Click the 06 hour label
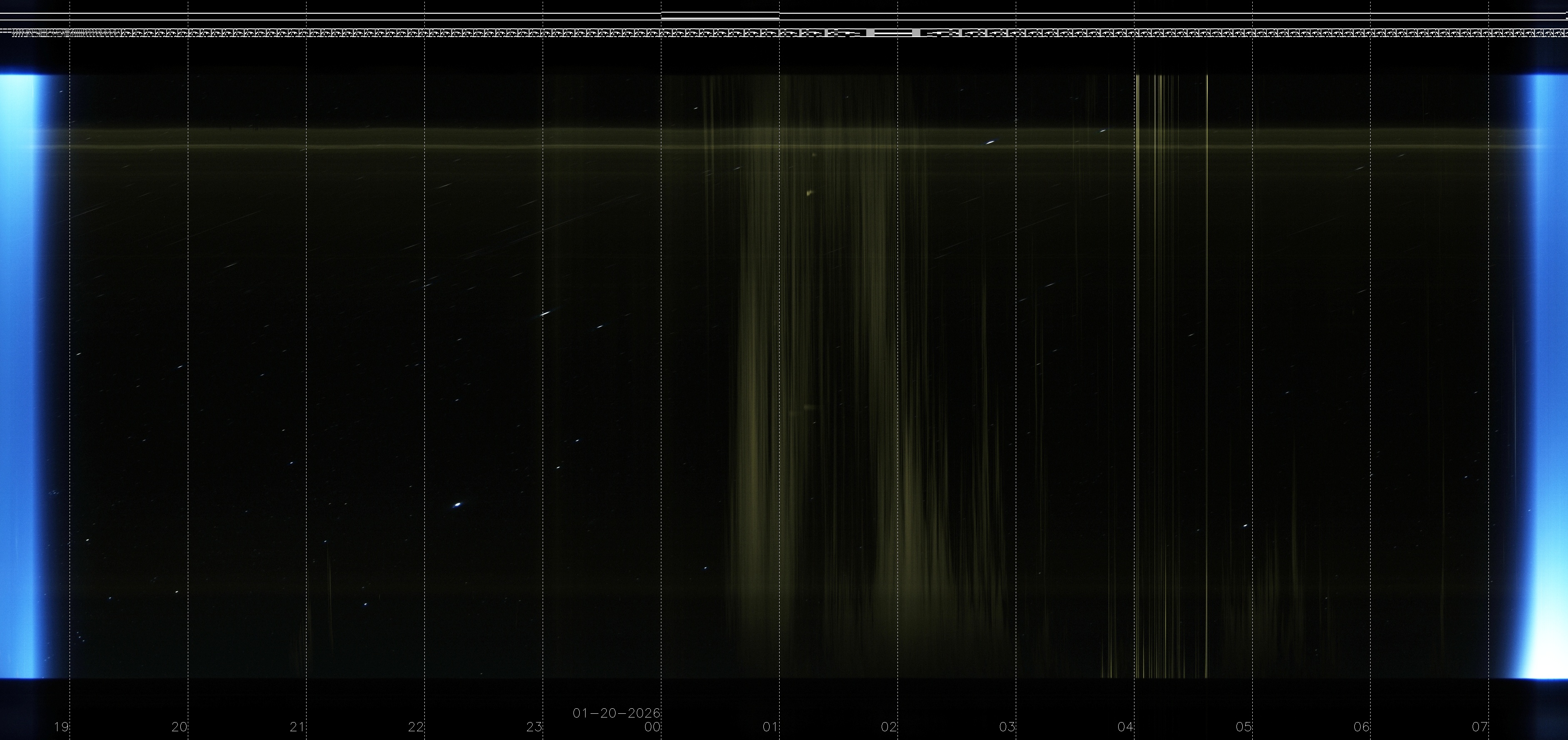Screen dimensions: 1568x740 (1361, 727)
